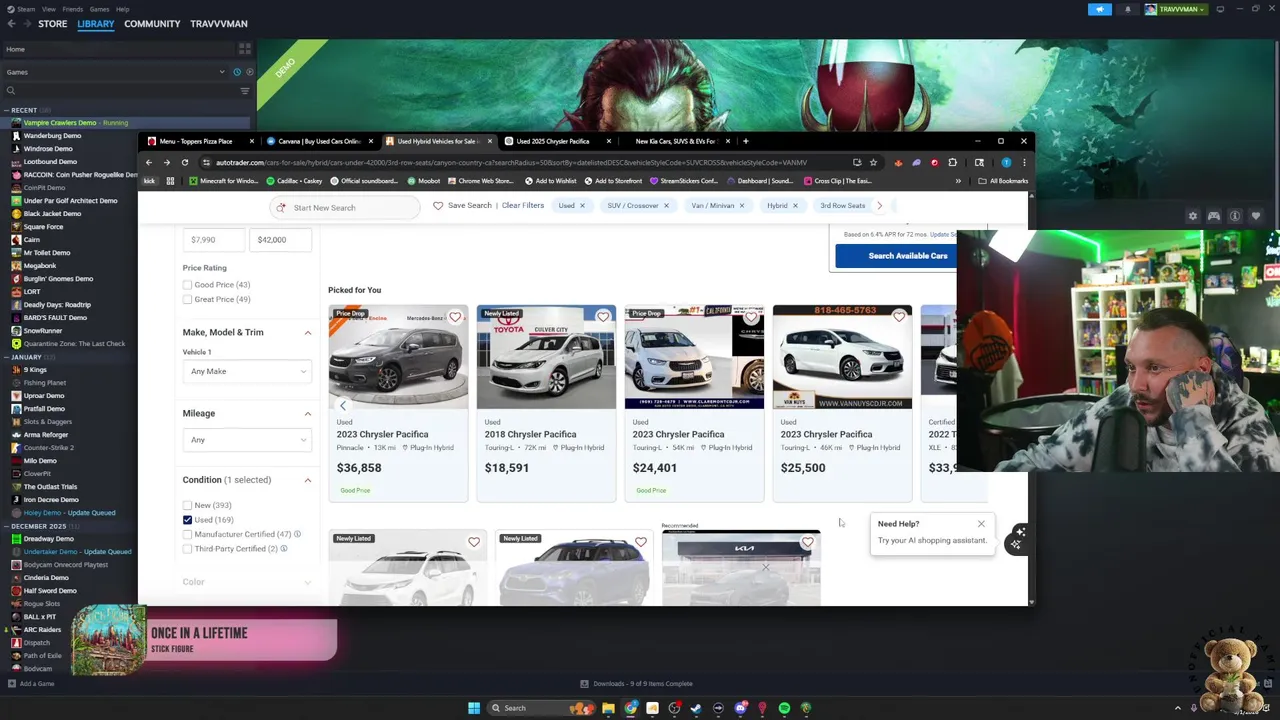This screenshot has height=720, width=1280.
Task: Open the 2018 Chrysler Pacifica photo
Action: point(546,357)
